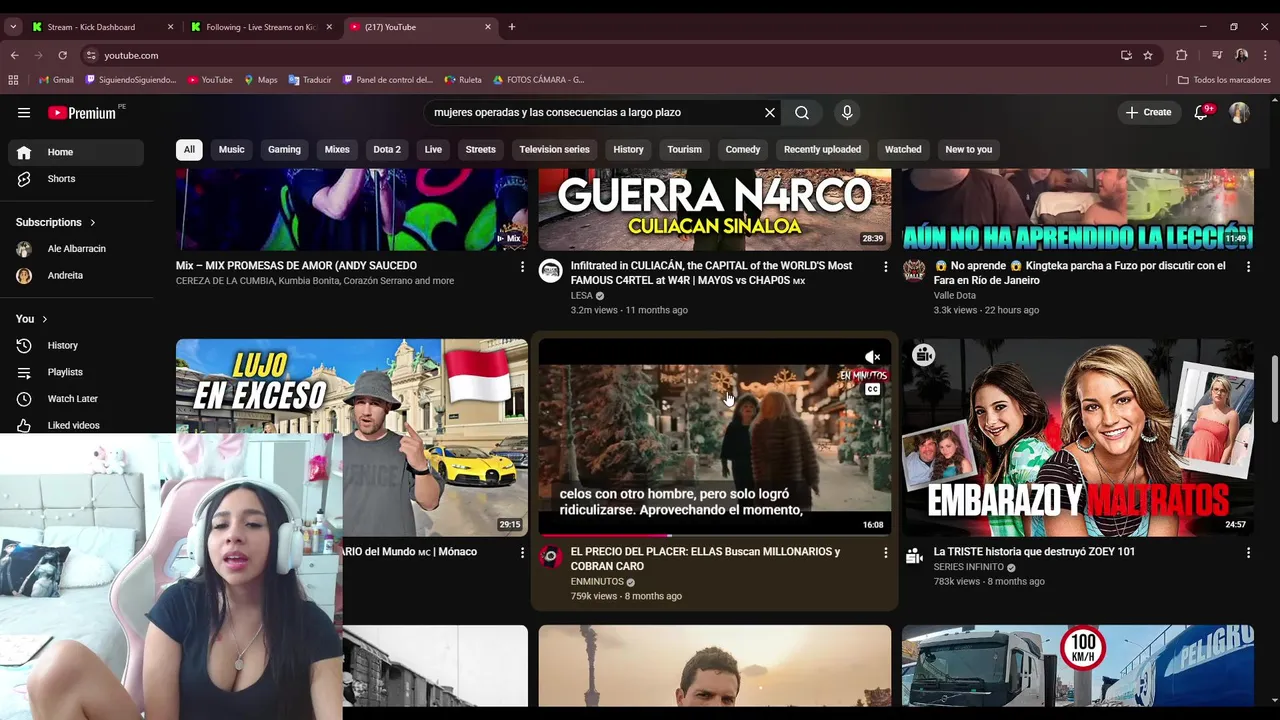Open Liked videos in the sidebar
Image resolution: width=1280 pixels, height=720 pixels.
[76, 425]
